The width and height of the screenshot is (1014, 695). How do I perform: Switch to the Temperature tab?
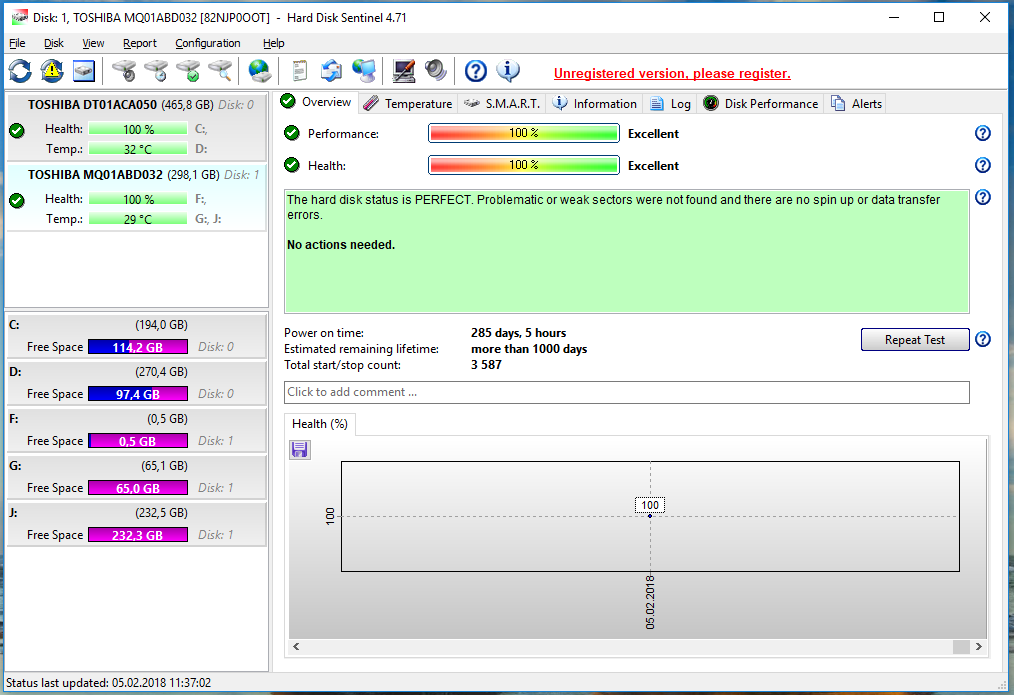coord(408,103)
